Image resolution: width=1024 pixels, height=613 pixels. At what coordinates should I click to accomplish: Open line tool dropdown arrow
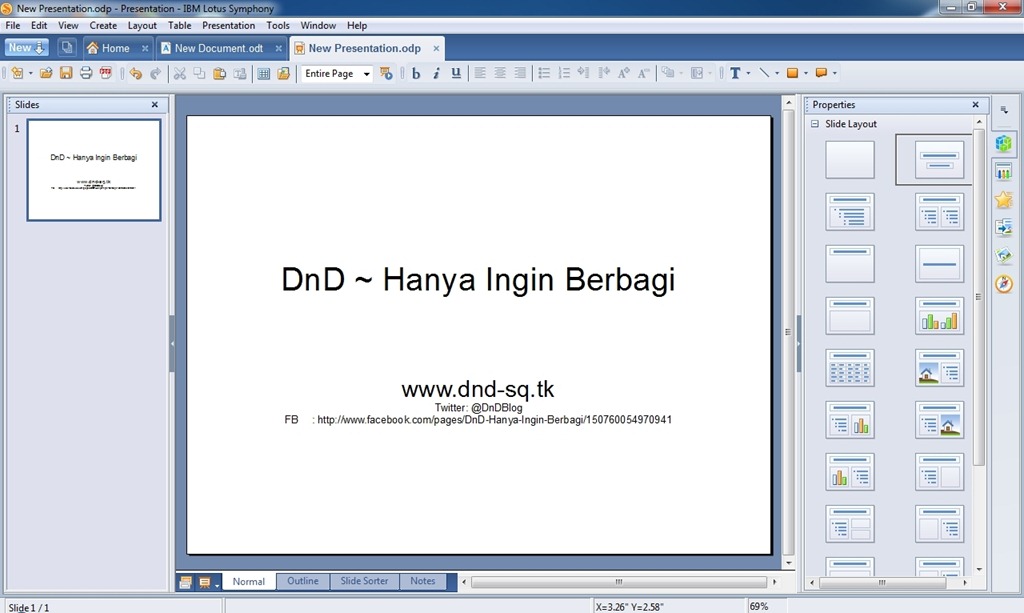click(x=777, y=73)
